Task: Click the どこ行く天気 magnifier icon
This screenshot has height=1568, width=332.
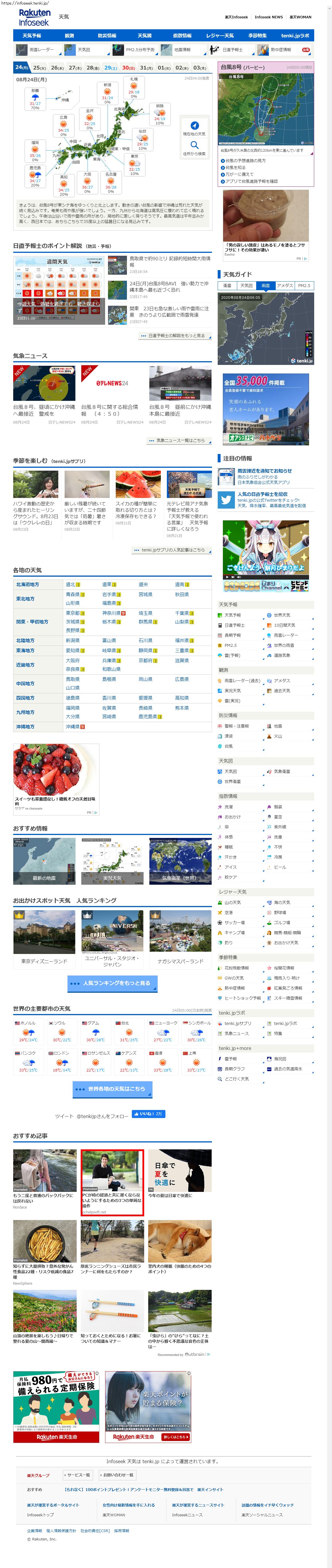Action: coord(220,1079)
